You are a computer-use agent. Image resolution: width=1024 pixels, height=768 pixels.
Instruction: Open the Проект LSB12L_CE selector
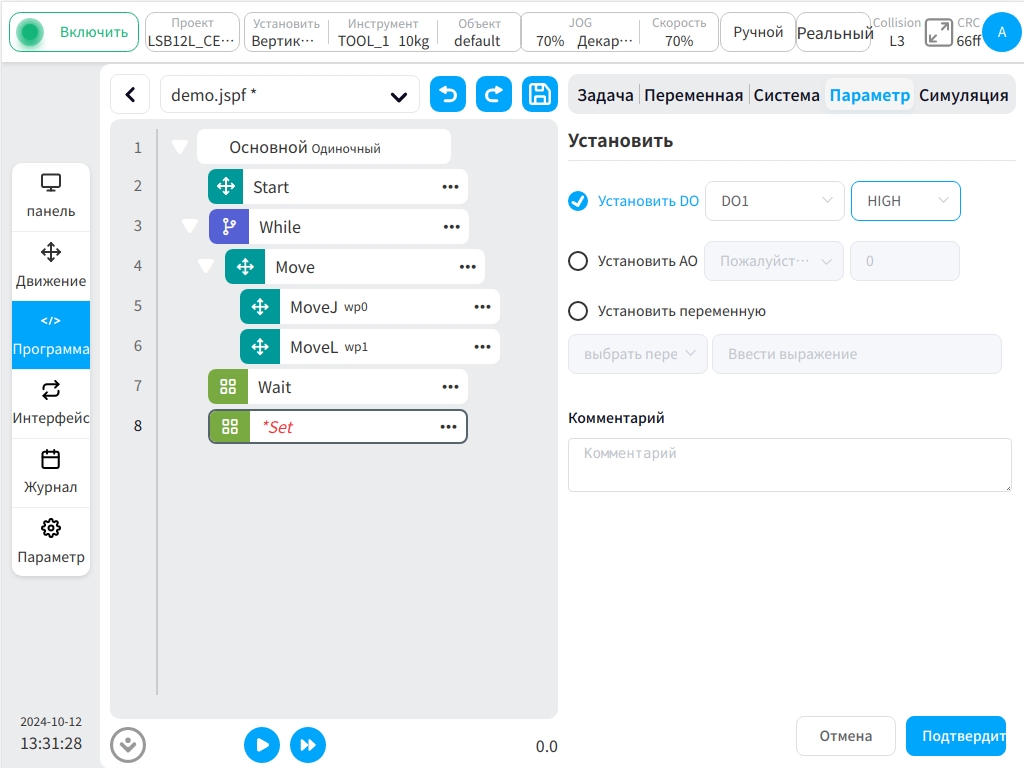192,32
